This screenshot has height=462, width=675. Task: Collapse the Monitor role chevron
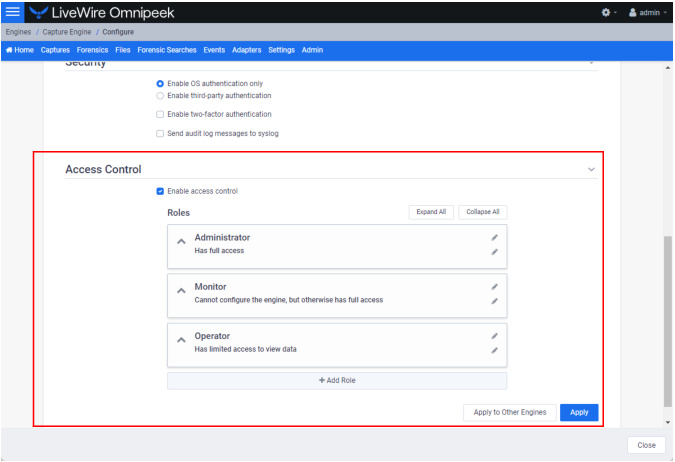coord(182,291)
